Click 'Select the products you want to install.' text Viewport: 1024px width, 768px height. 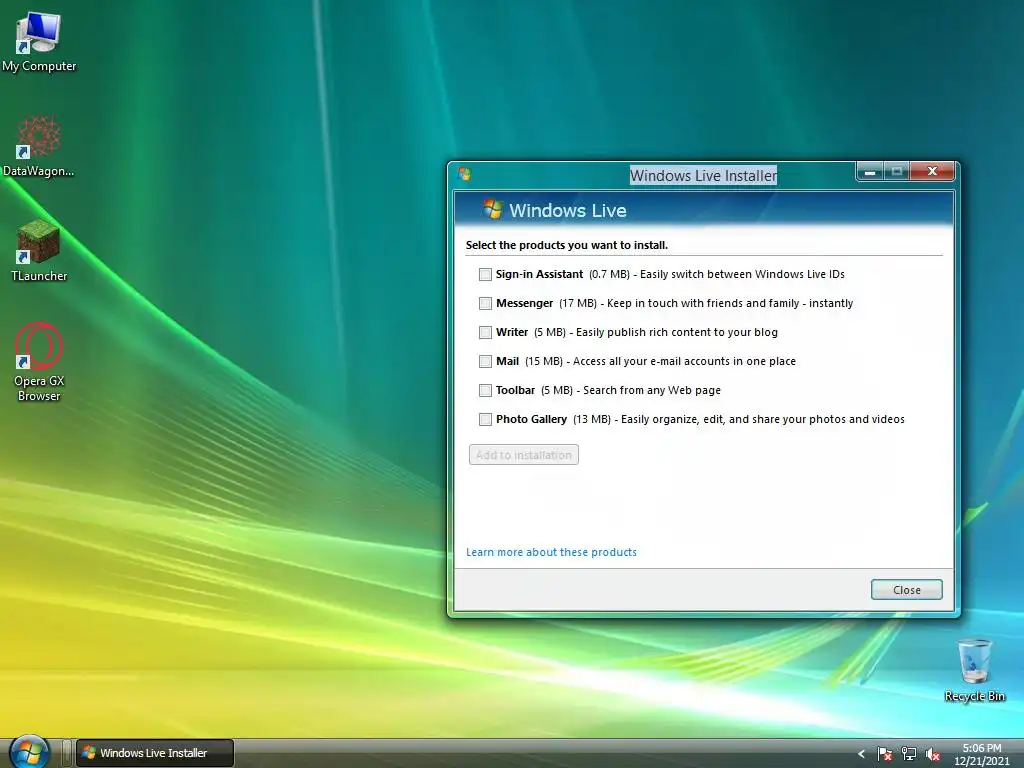567,245
